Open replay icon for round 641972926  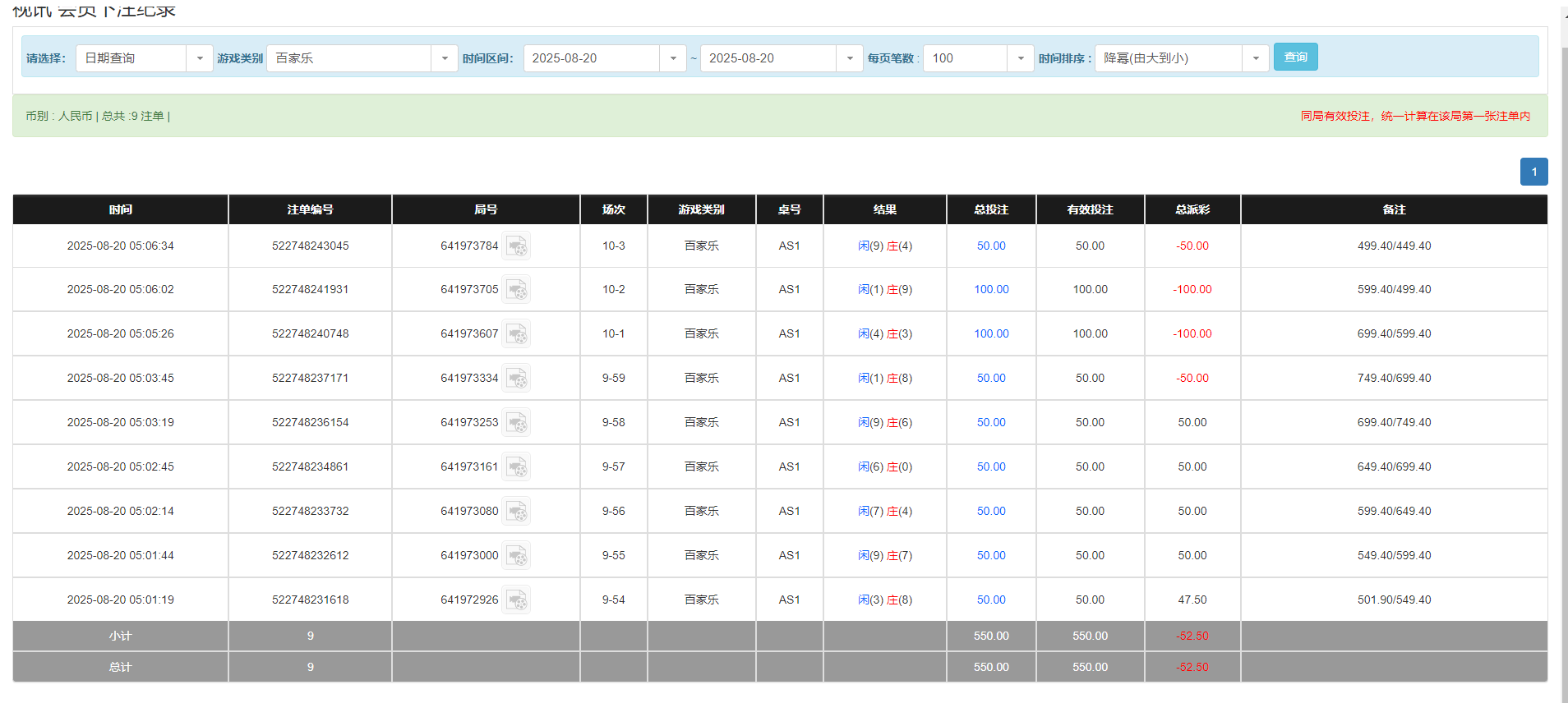click(x=516, y=600)
